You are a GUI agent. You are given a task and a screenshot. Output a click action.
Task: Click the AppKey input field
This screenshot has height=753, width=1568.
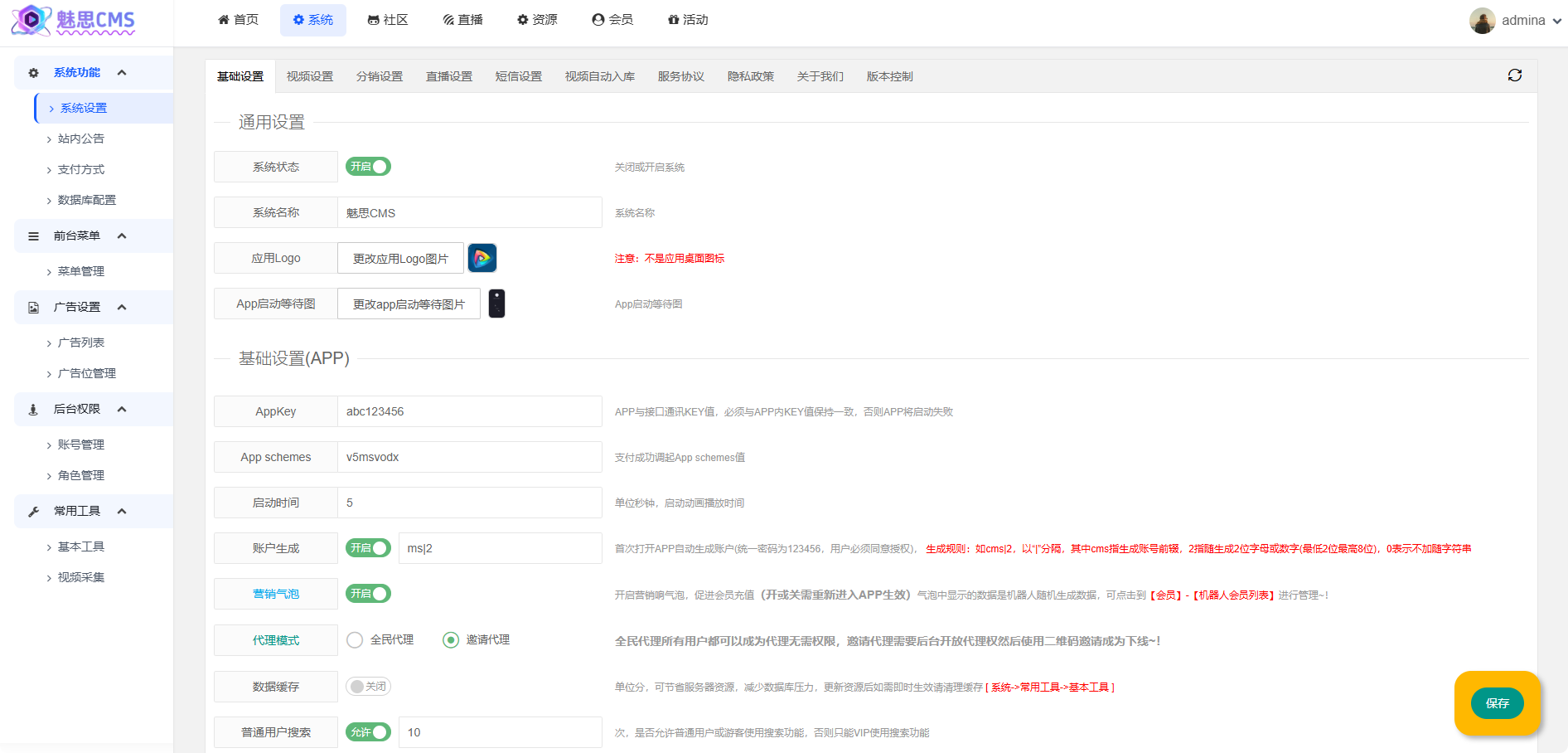point(469,411)
